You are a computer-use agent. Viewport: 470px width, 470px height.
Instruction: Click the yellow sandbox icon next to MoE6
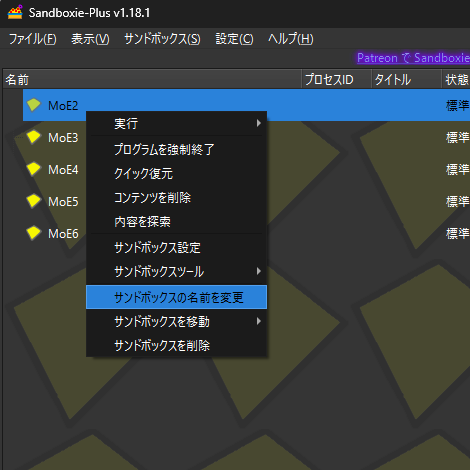[33, 233]
